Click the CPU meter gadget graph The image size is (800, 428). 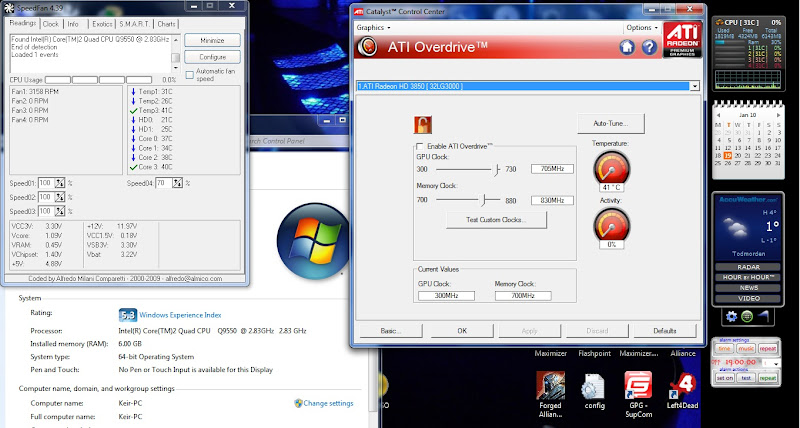748,80
